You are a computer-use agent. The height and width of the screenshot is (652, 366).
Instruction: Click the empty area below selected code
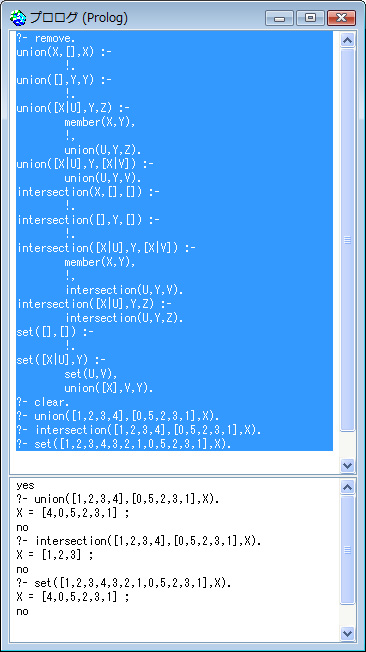pos(174,462)
